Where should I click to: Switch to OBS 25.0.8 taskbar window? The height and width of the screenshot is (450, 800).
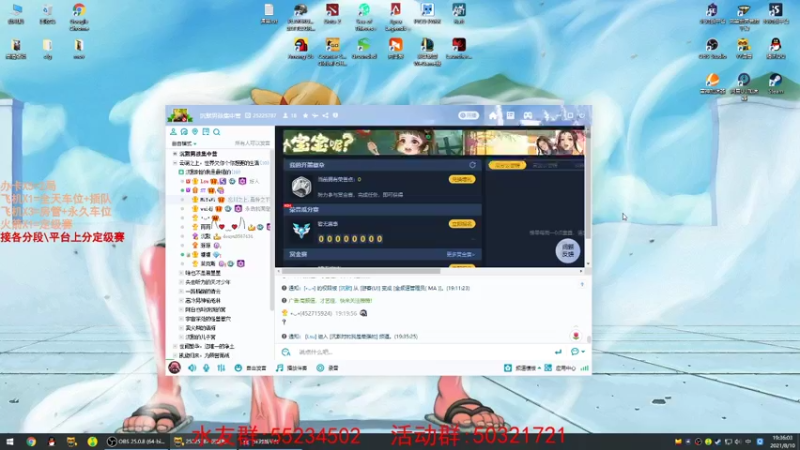(x=136, y=441)
